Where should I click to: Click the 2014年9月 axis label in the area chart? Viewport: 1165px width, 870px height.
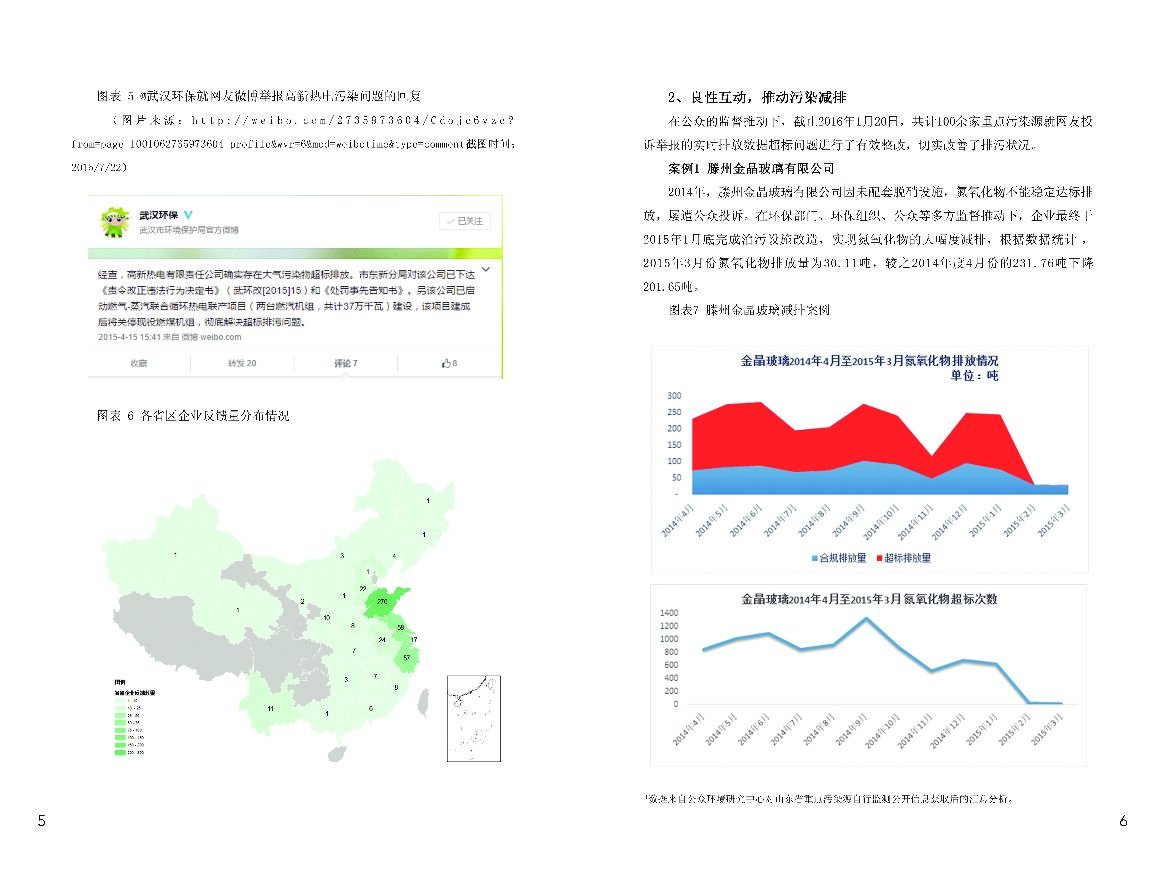pos(848,520)
